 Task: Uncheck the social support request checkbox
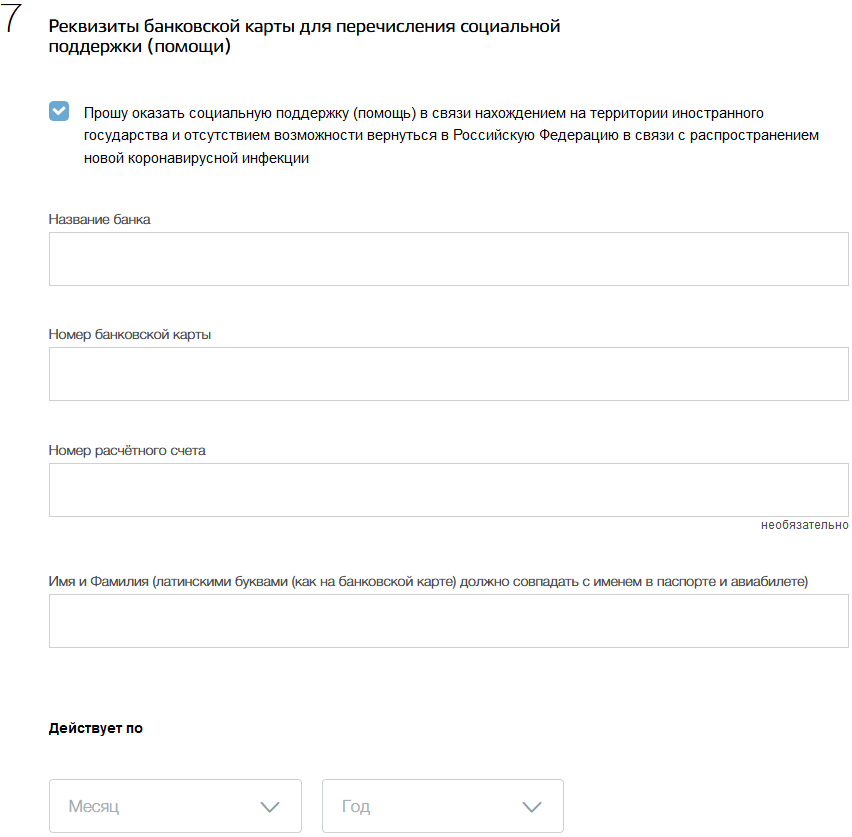pos(59,111)
